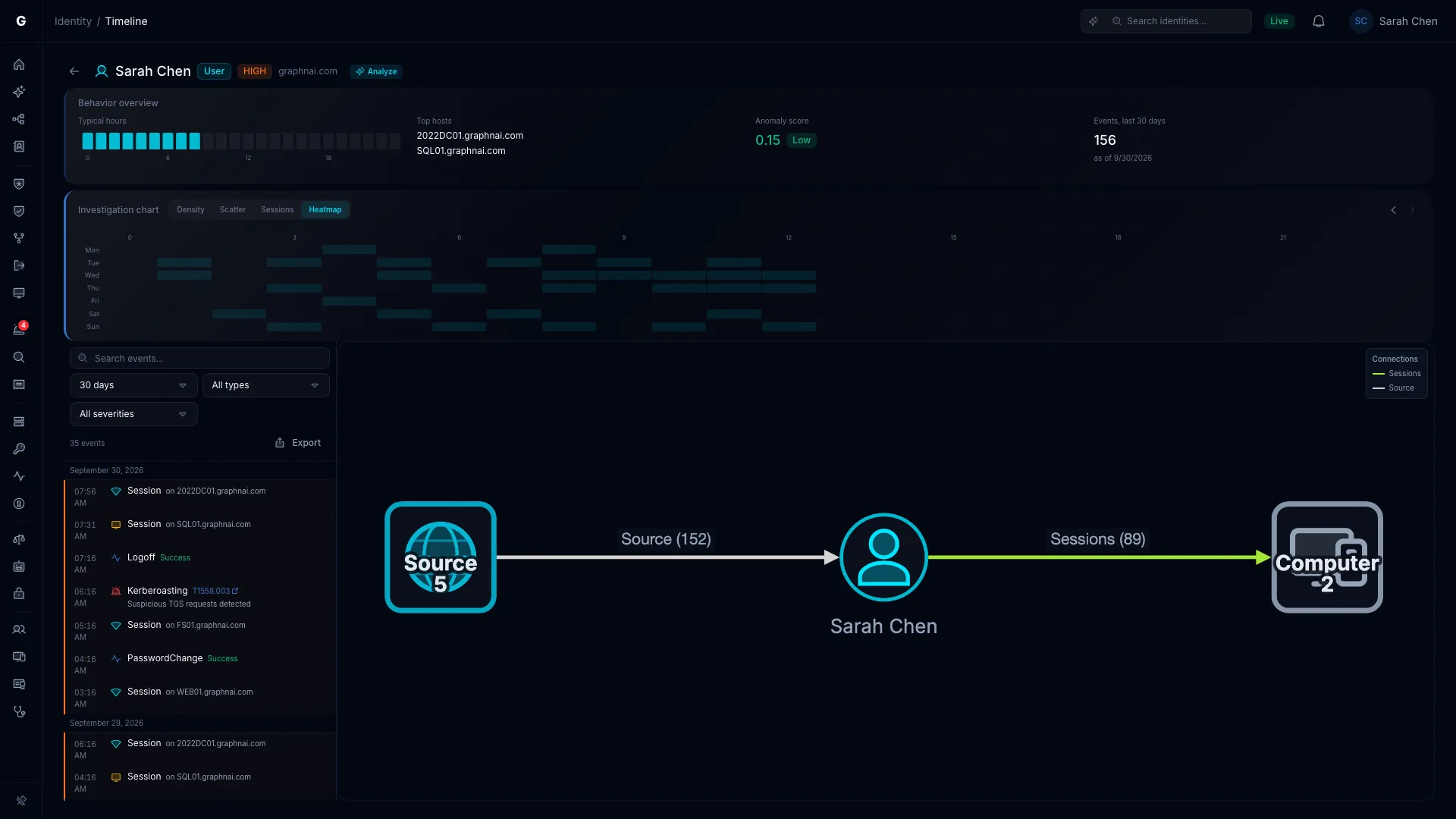Toggle the Live status indicator
This screenshot has height=819, width=1456.
pyautogui.click(x=1279, y=21)
